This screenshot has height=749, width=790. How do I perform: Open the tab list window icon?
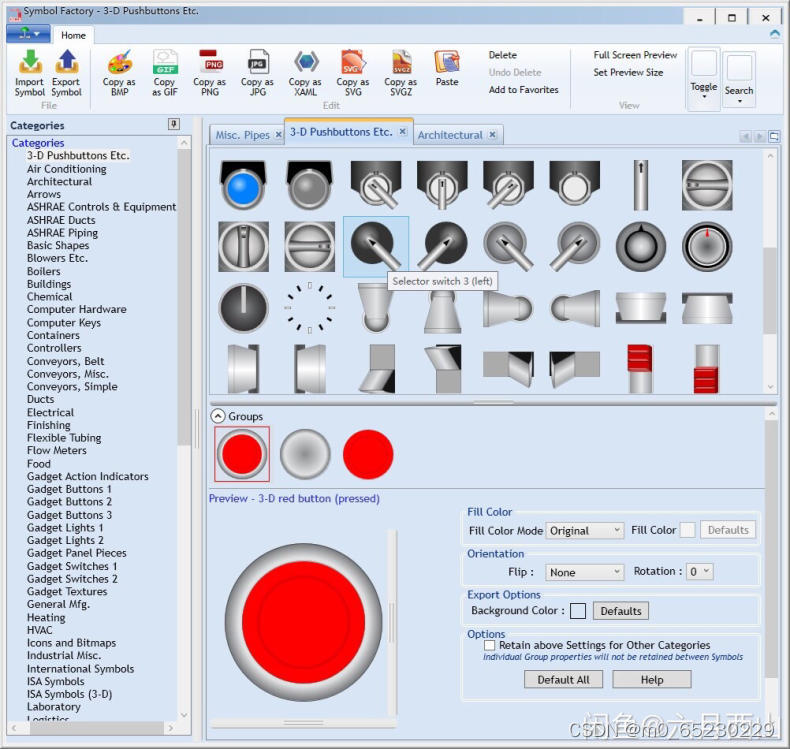coord(774,136)
